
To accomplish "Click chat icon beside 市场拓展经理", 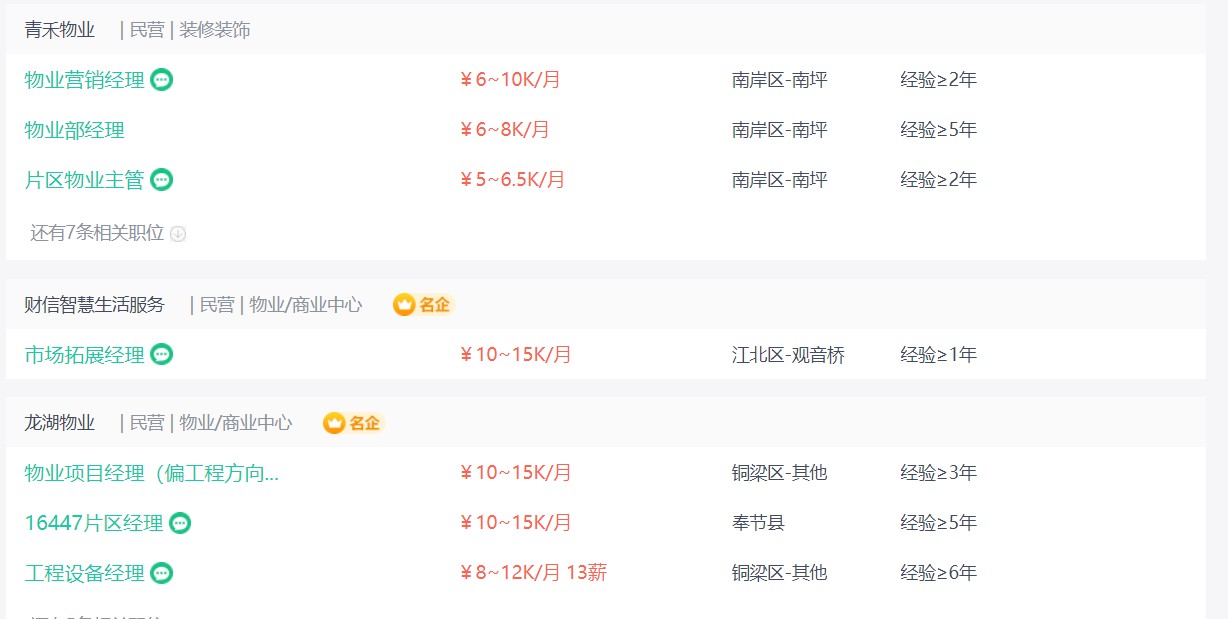I will coord(161,354).
